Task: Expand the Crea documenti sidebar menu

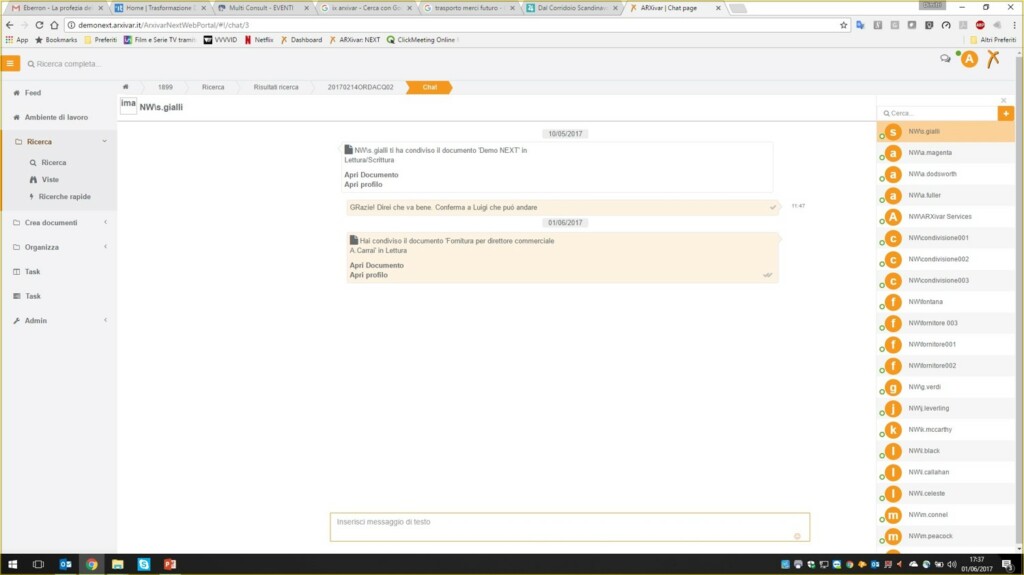Action: coord(105,222)
